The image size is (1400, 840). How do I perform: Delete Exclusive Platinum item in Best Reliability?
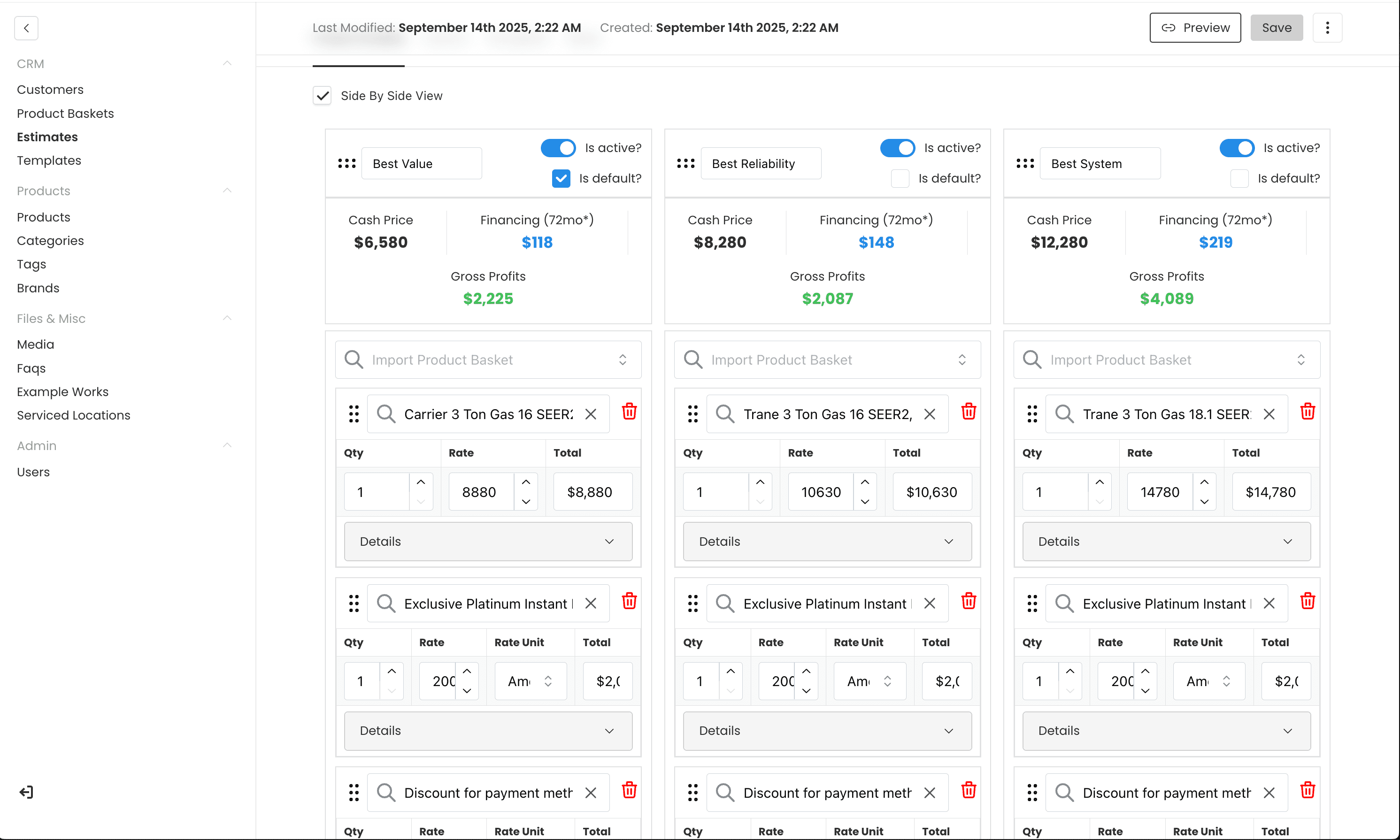coord(968,601)
